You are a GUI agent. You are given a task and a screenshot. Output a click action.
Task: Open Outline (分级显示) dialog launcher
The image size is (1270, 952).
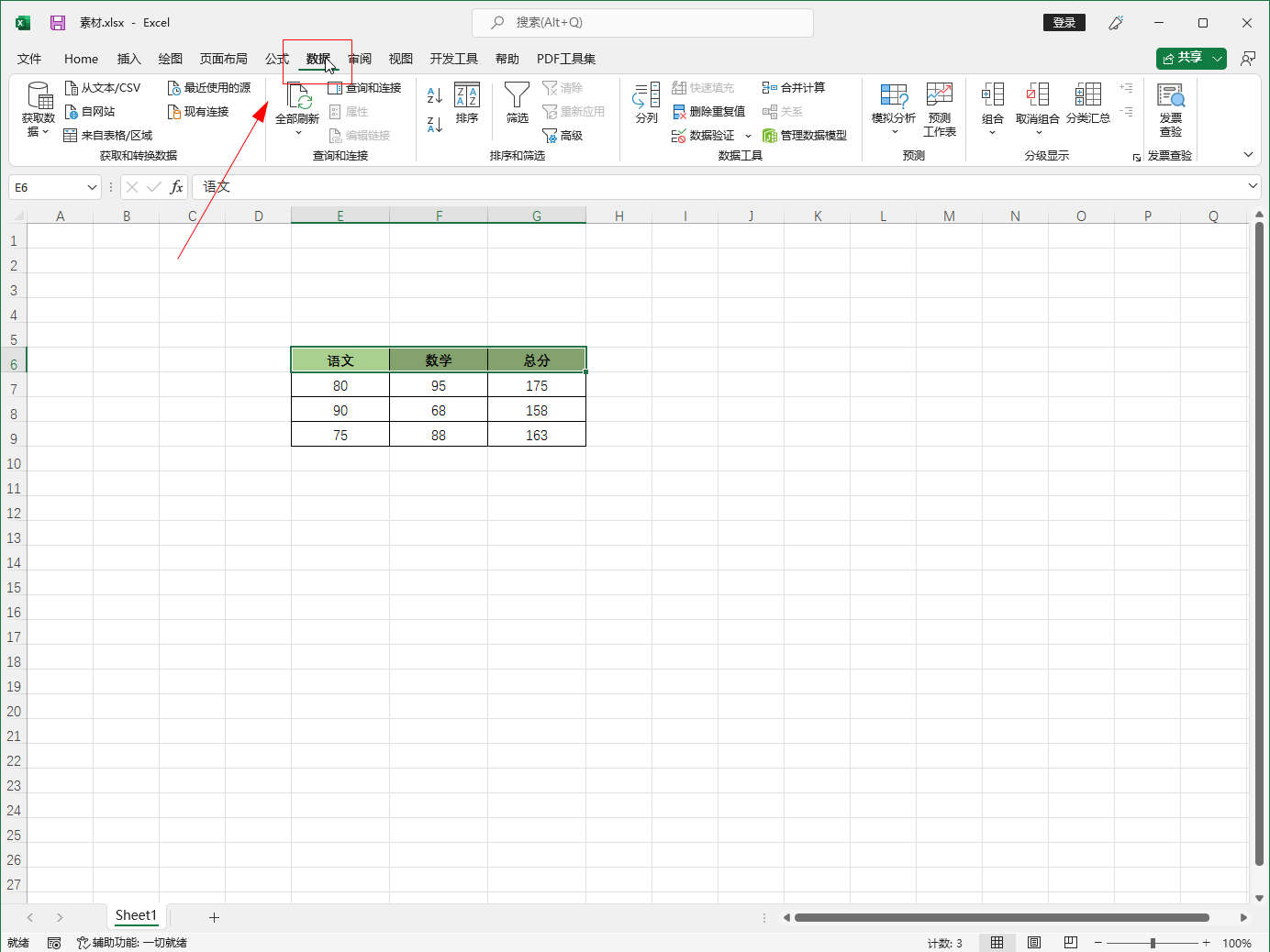tap(1137, 158)
